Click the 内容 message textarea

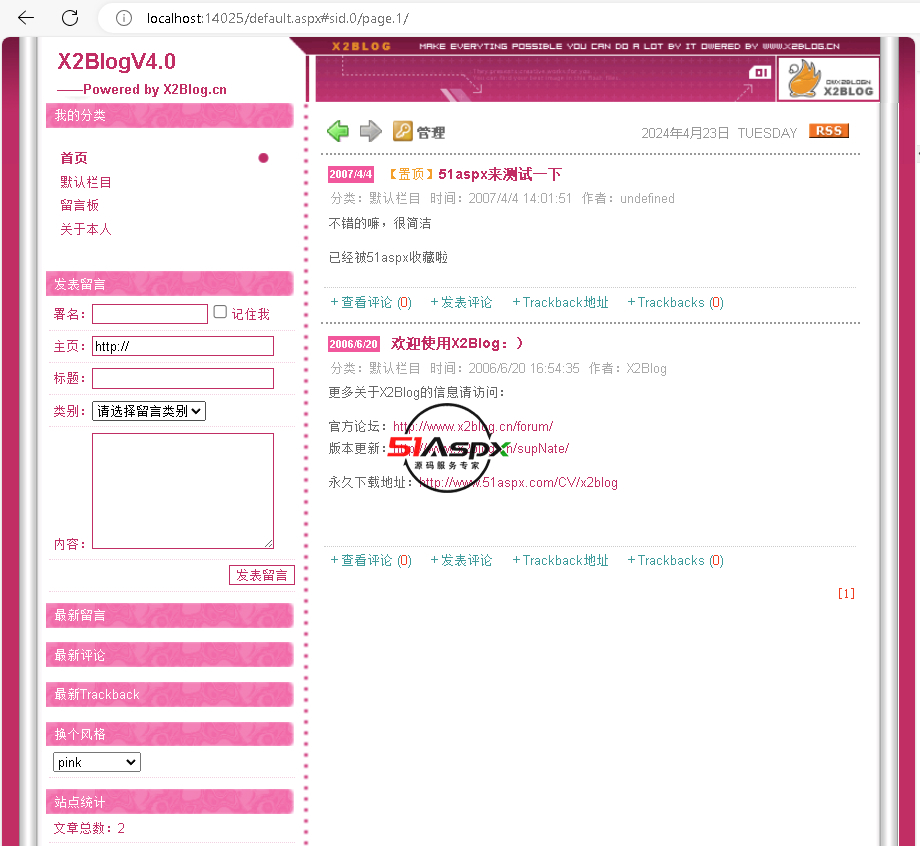(x=182, y=491)
